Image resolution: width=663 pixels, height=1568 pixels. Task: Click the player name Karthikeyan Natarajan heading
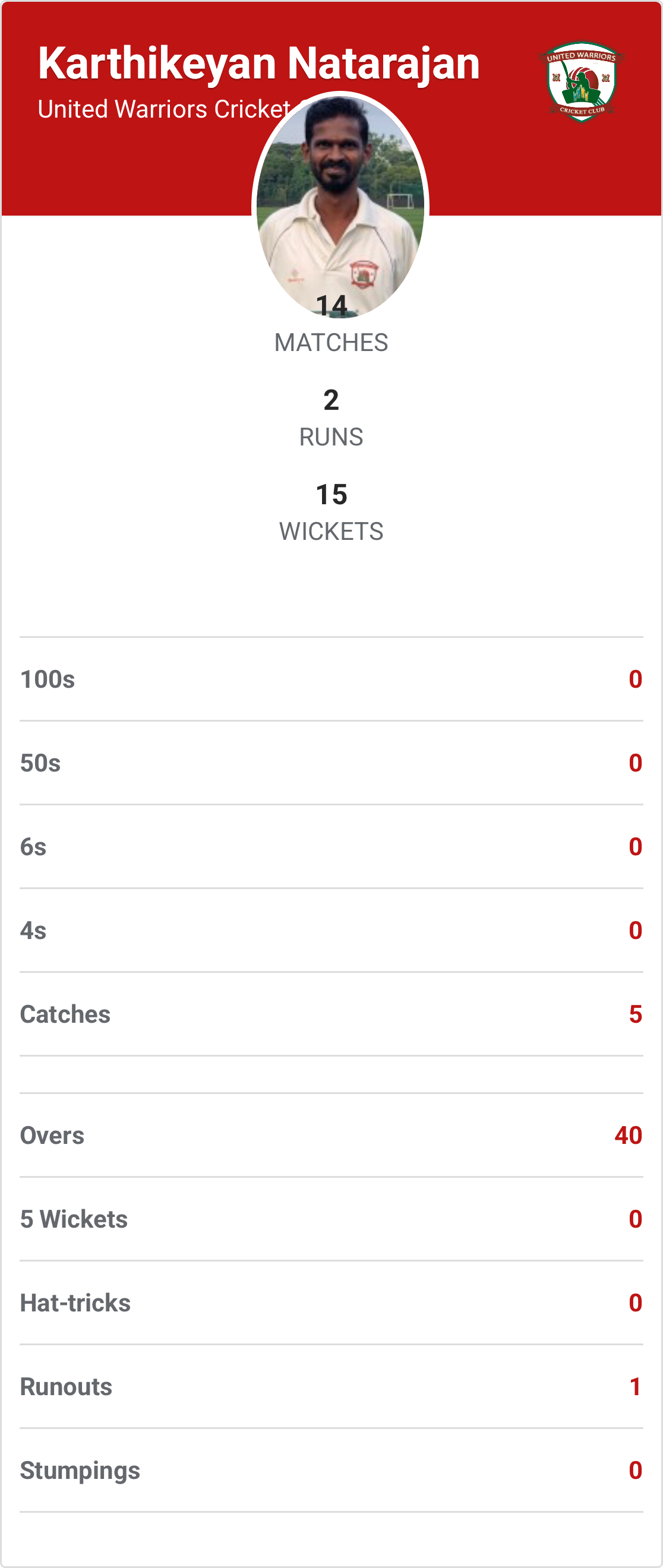[x=259, y=64]
